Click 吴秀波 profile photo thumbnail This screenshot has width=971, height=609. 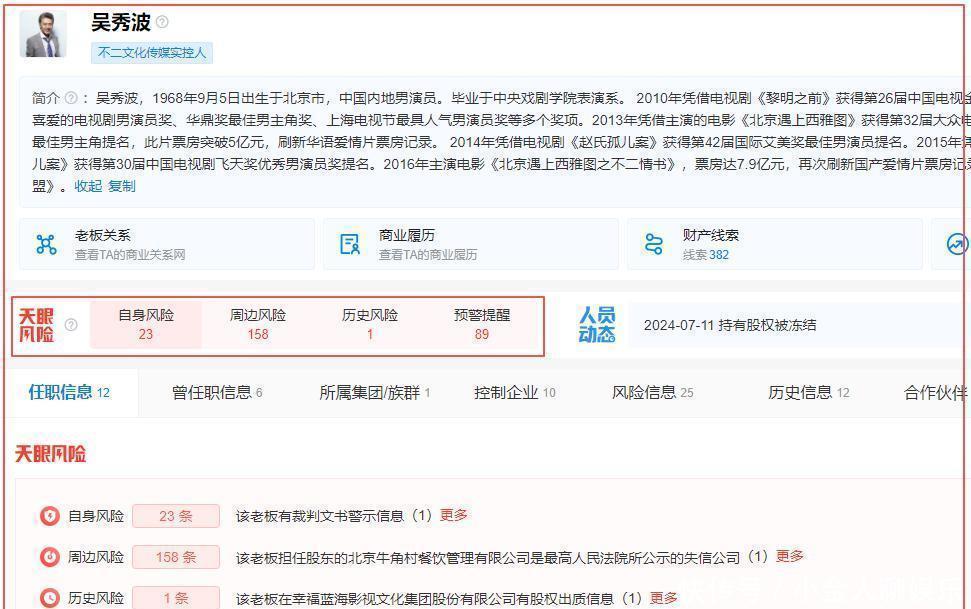click(44, 34)
